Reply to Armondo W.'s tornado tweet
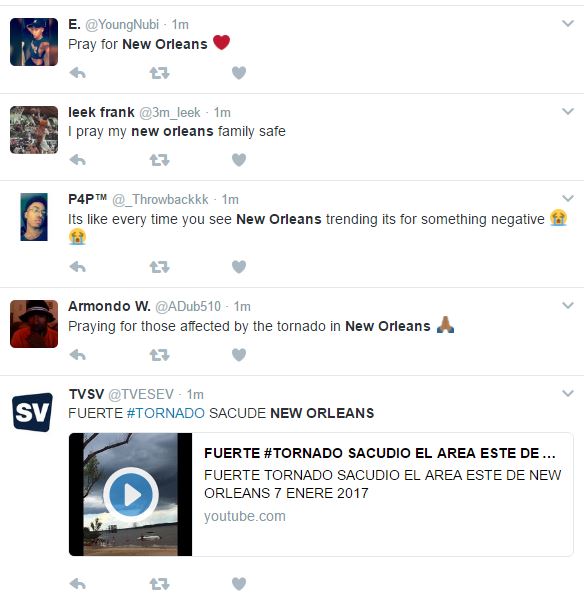The image size is (584, 600). [x=78, y=355]
